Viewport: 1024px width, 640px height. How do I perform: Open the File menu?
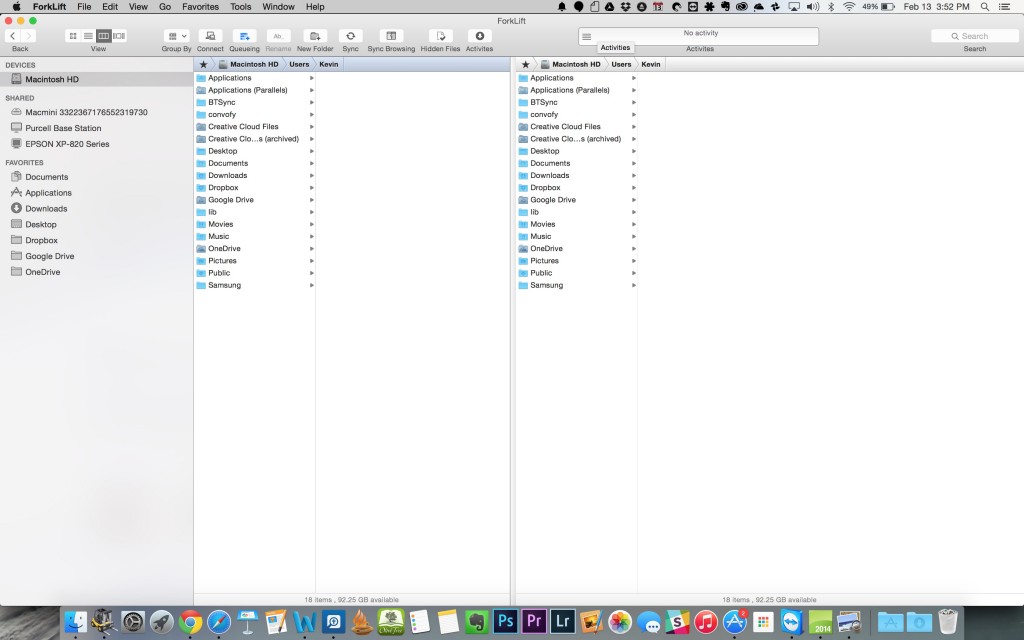click(x=84, y=7)
